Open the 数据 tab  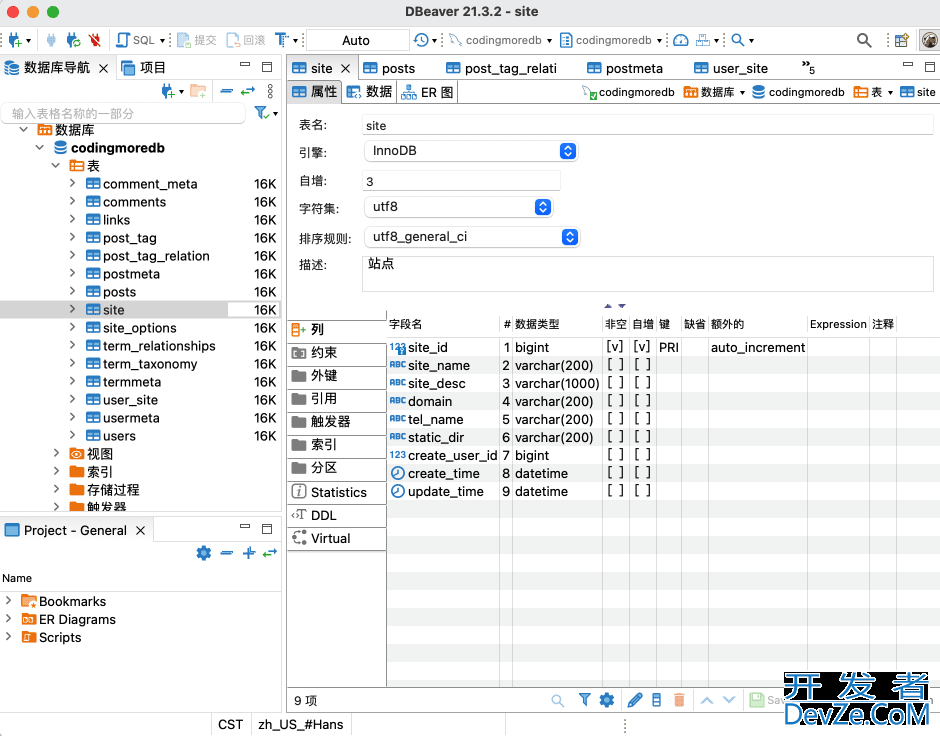tap(369, 92)
